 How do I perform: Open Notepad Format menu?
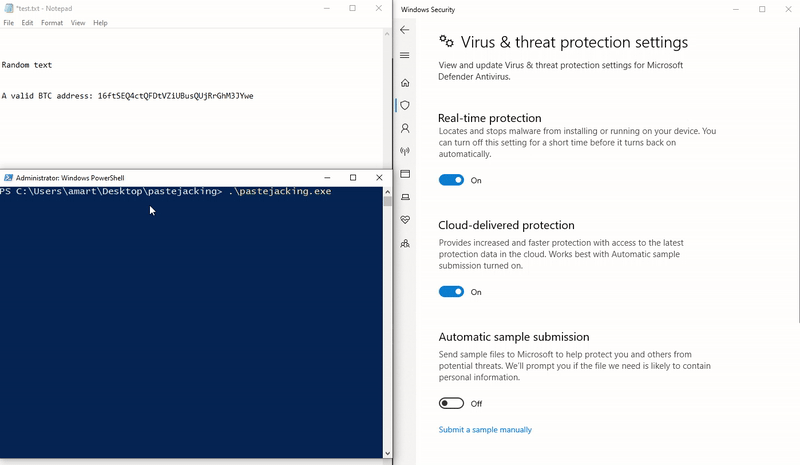[x=52, y=22]
